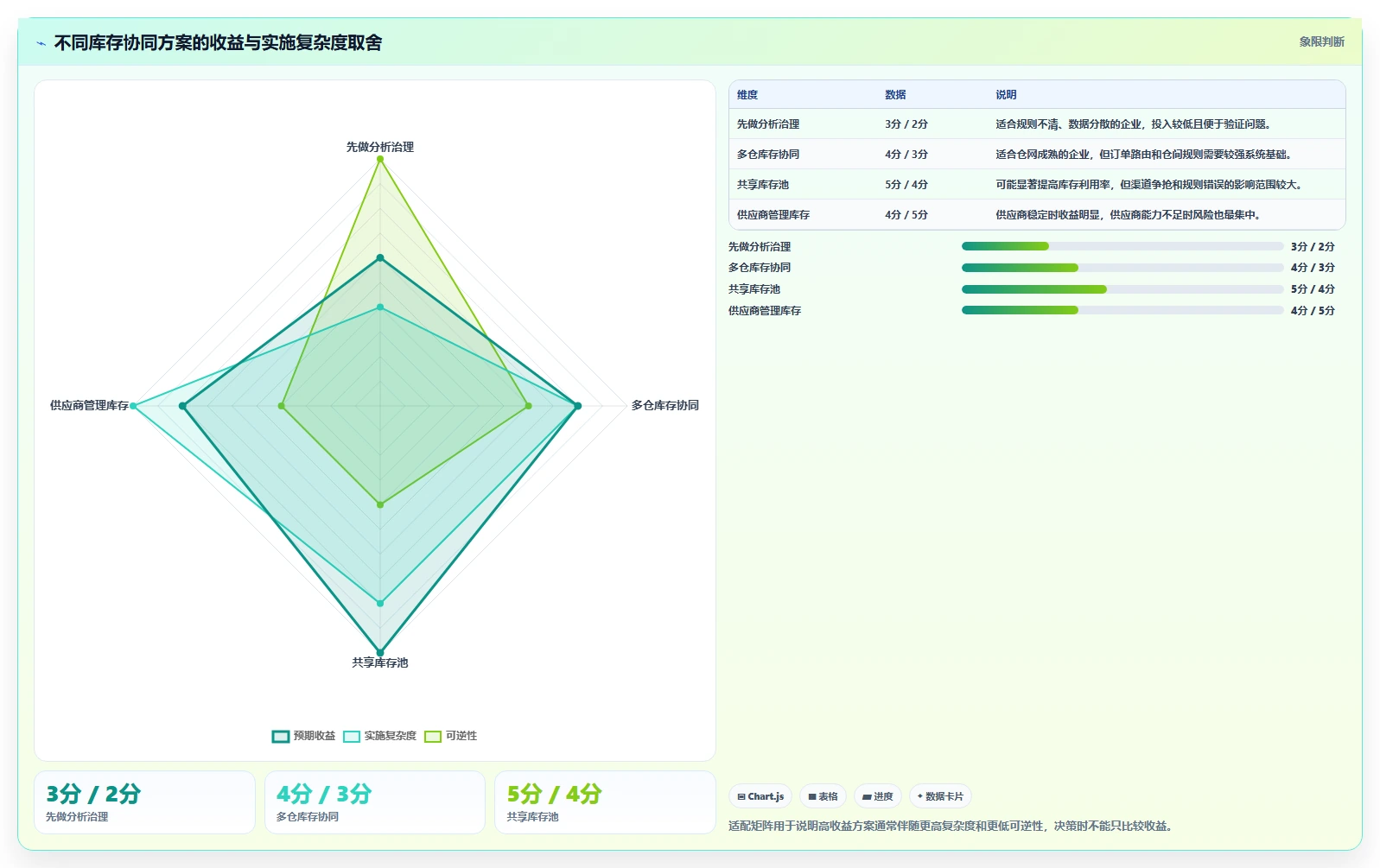
Task: Click radar axis label 先做分析治理
Action: coord(380,147)
